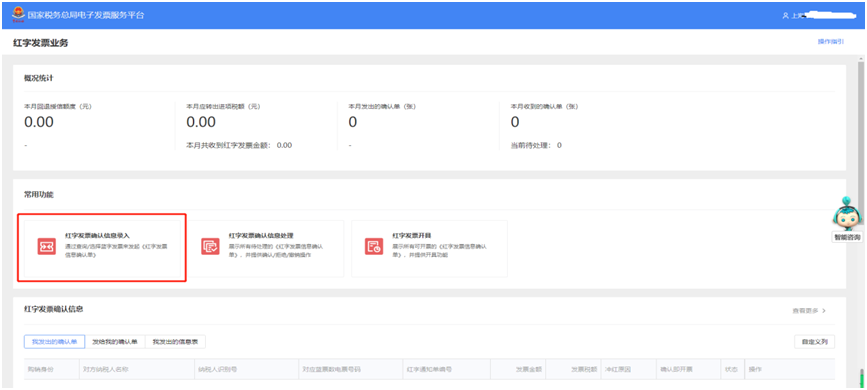
Task: Click the 发票金额 column header
Action: coord(529,369)
